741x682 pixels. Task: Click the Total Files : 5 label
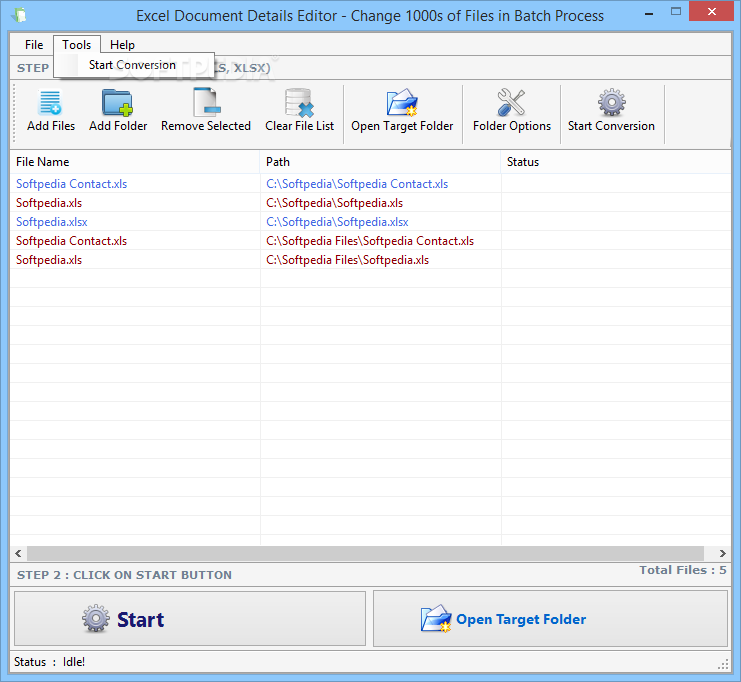(x=682, y=570)
